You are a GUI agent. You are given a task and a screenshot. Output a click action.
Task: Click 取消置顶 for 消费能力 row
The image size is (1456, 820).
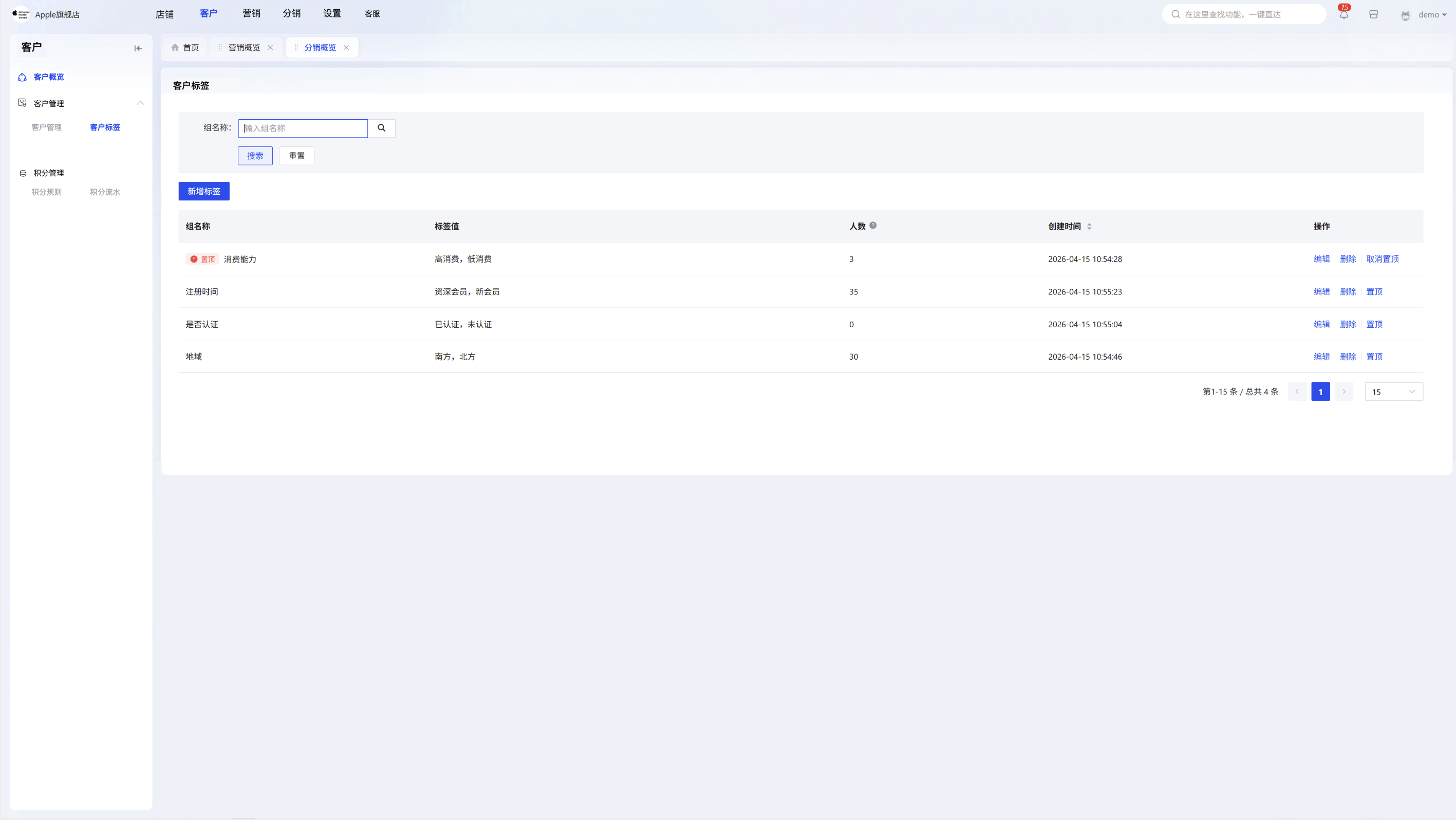(x=1383, y=259)
